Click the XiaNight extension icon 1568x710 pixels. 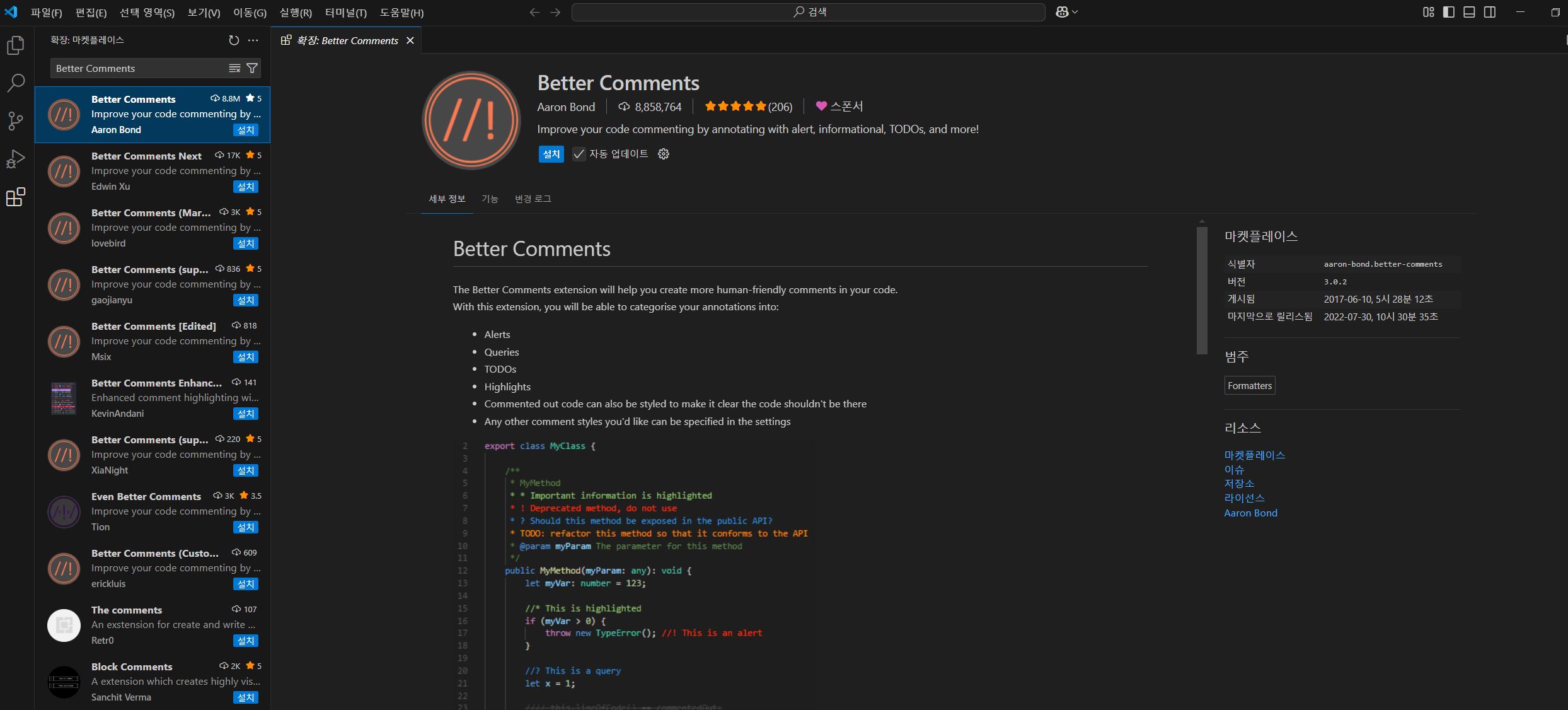point(64,455)
